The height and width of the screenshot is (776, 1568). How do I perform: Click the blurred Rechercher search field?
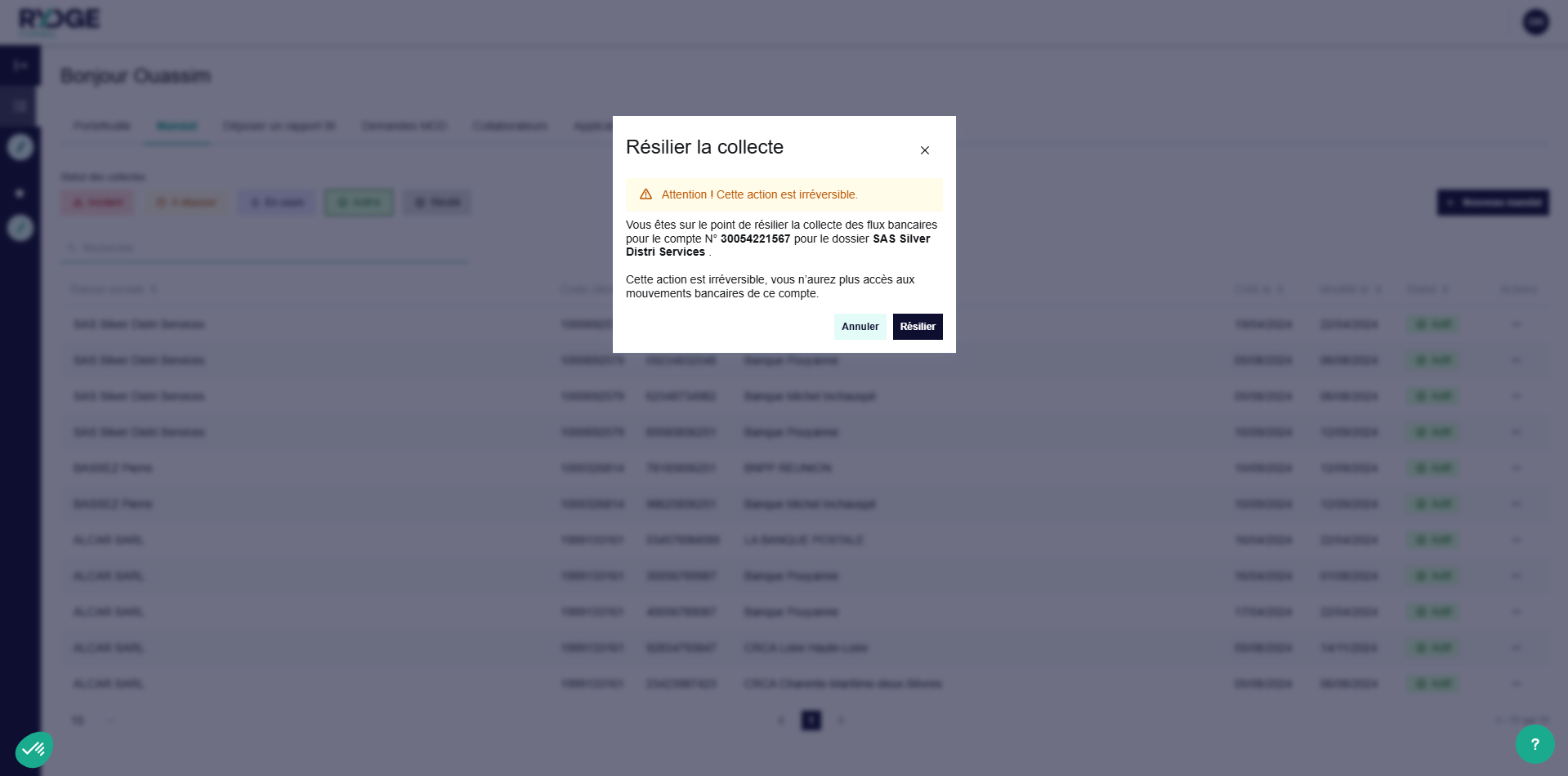point(265,248)
